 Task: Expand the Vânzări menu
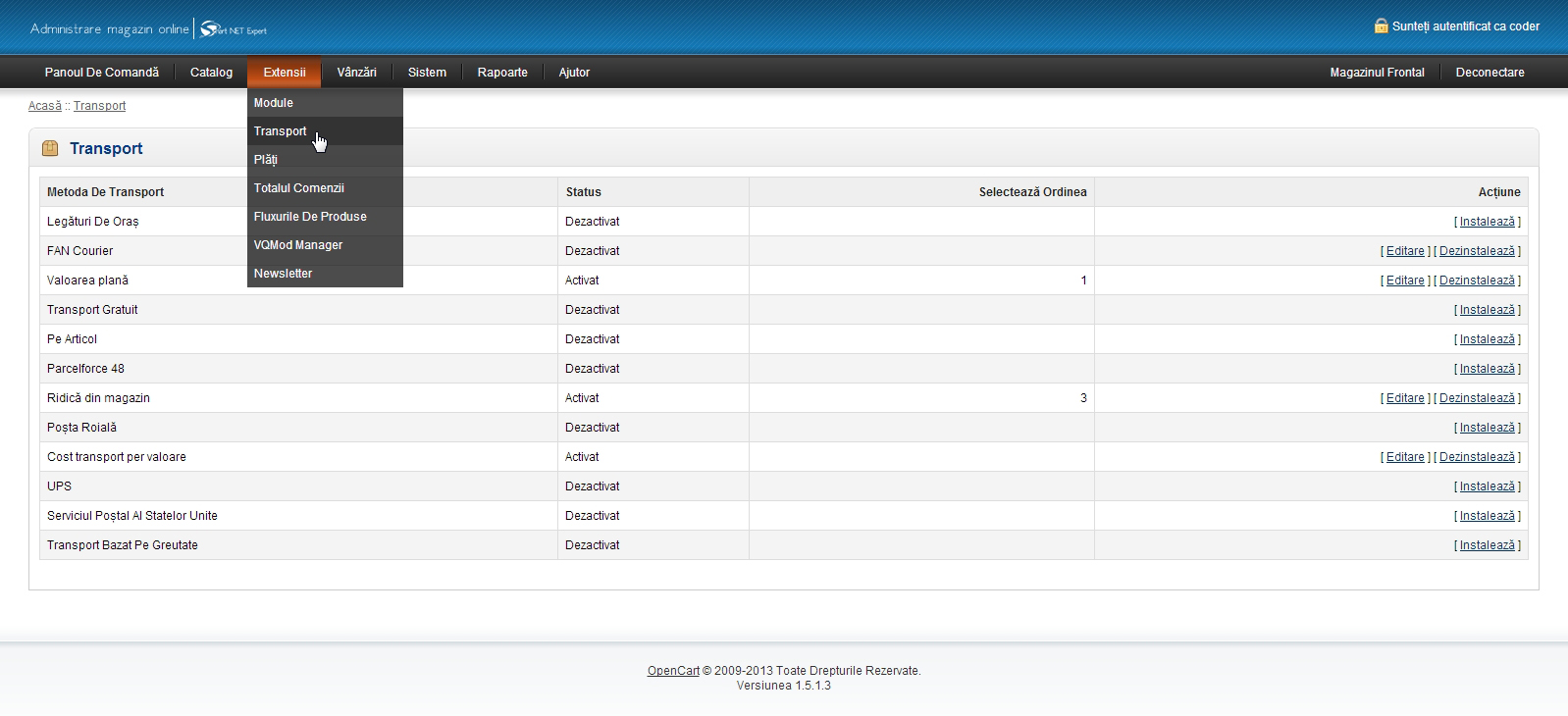pos(356,73)
